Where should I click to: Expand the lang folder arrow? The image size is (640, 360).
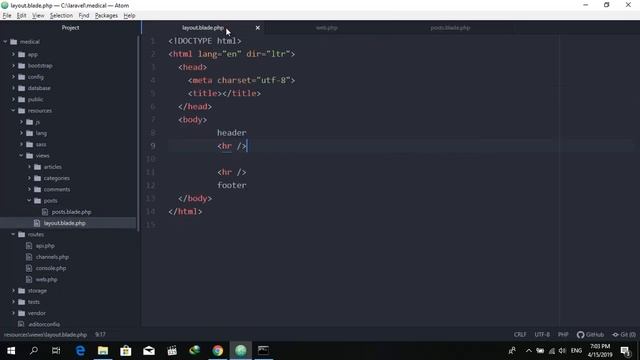tap(21, 133)
